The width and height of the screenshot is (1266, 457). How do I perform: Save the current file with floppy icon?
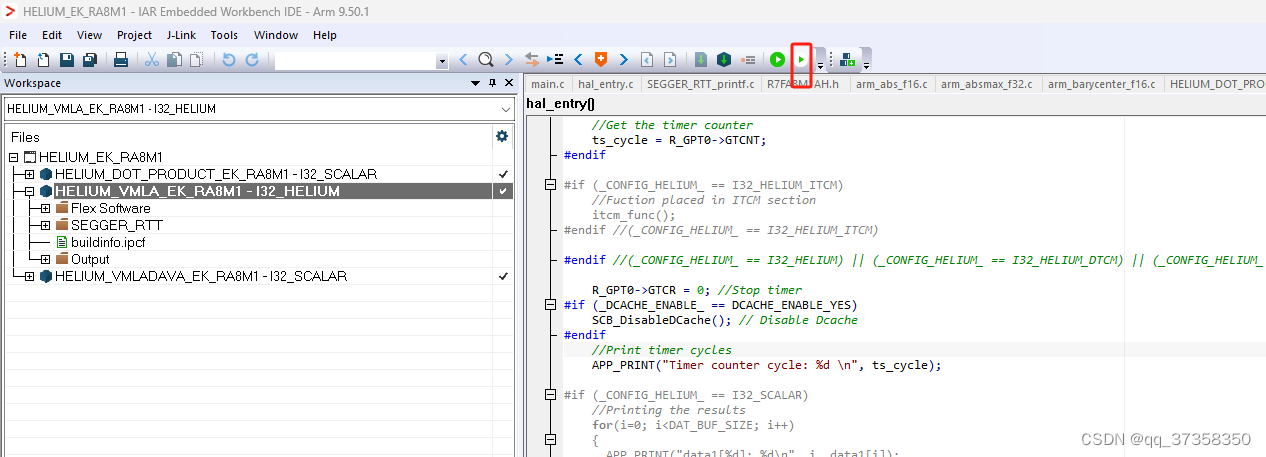67,60
